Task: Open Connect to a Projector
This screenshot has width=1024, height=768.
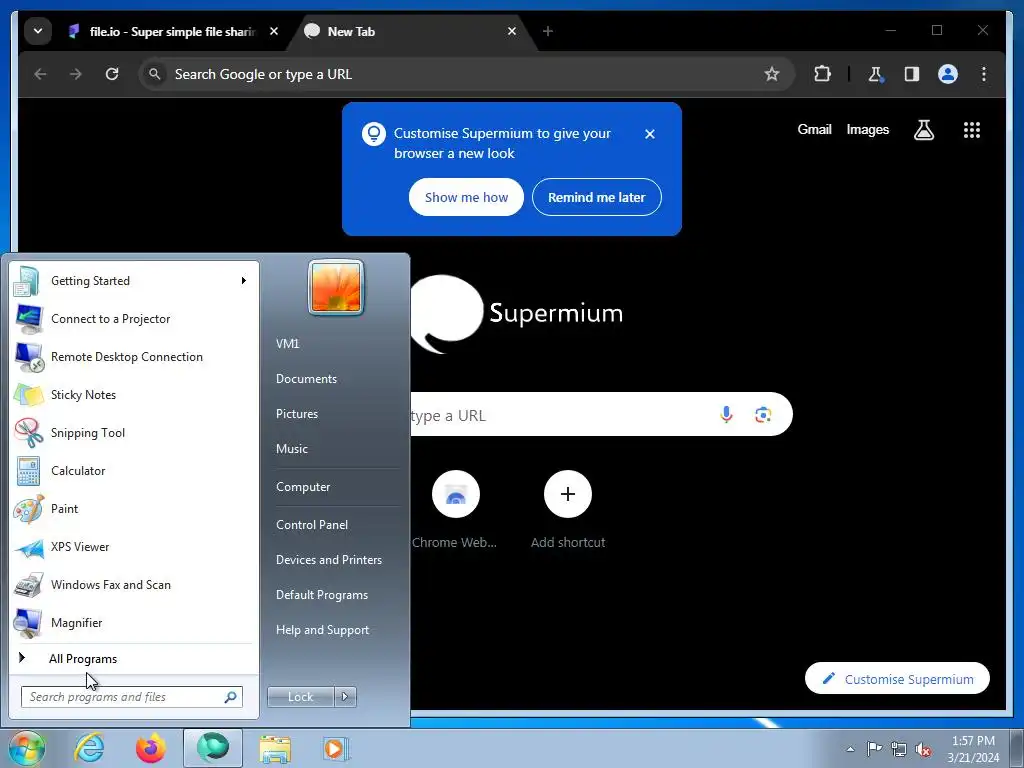Action: click(133, 319)
